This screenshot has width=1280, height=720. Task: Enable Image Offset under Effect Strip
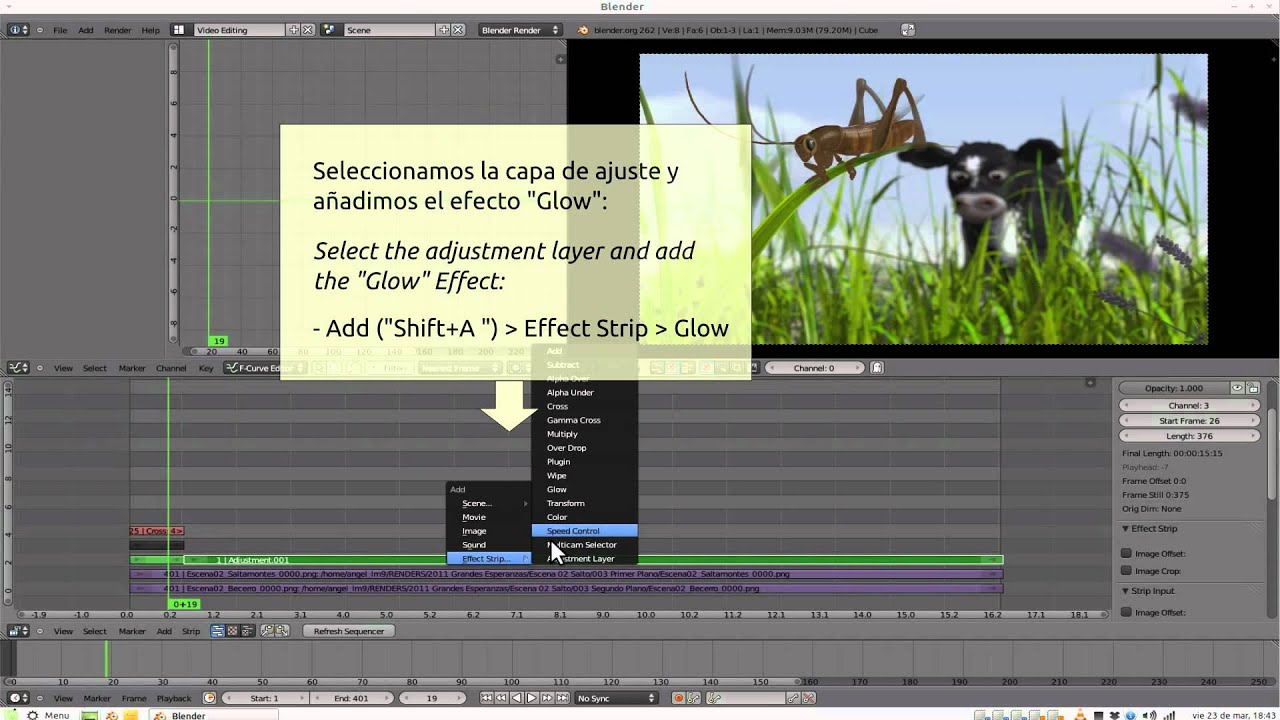coord(1126,553)
